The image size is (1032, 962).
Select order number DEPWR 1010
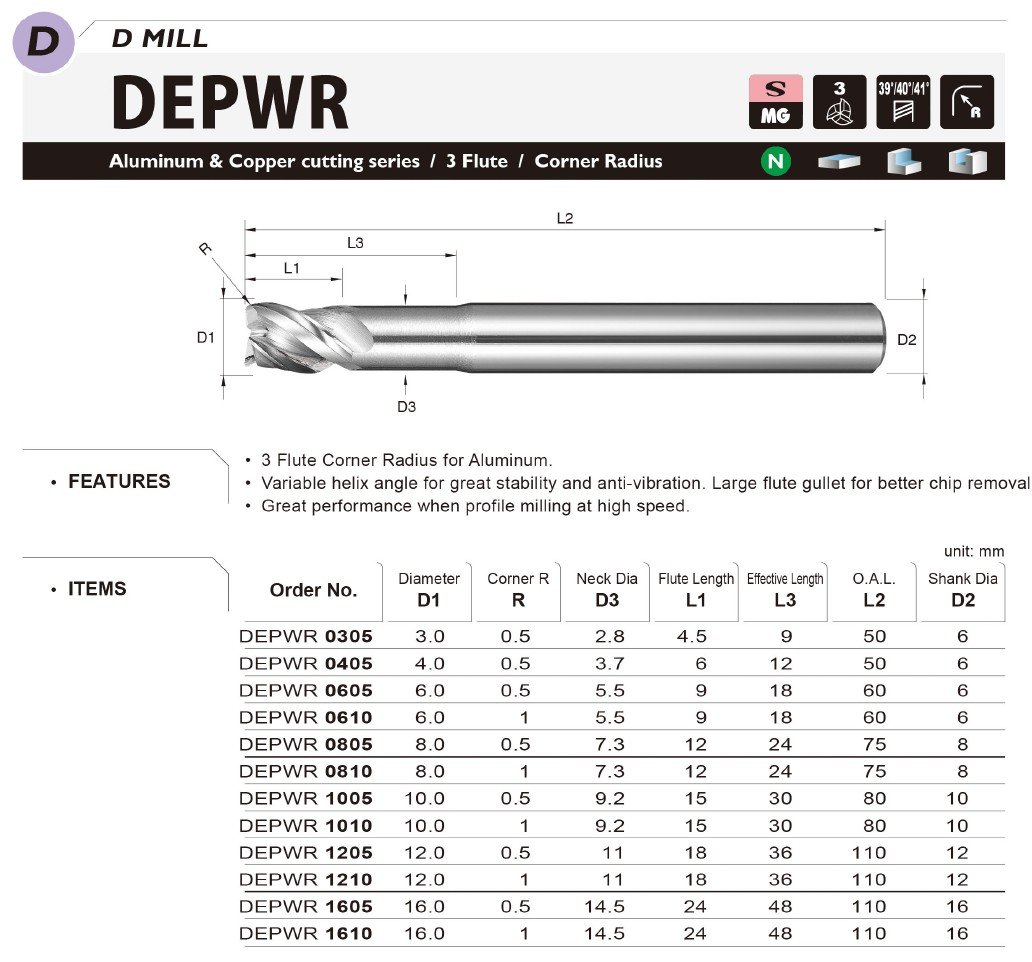click(306, 825)
